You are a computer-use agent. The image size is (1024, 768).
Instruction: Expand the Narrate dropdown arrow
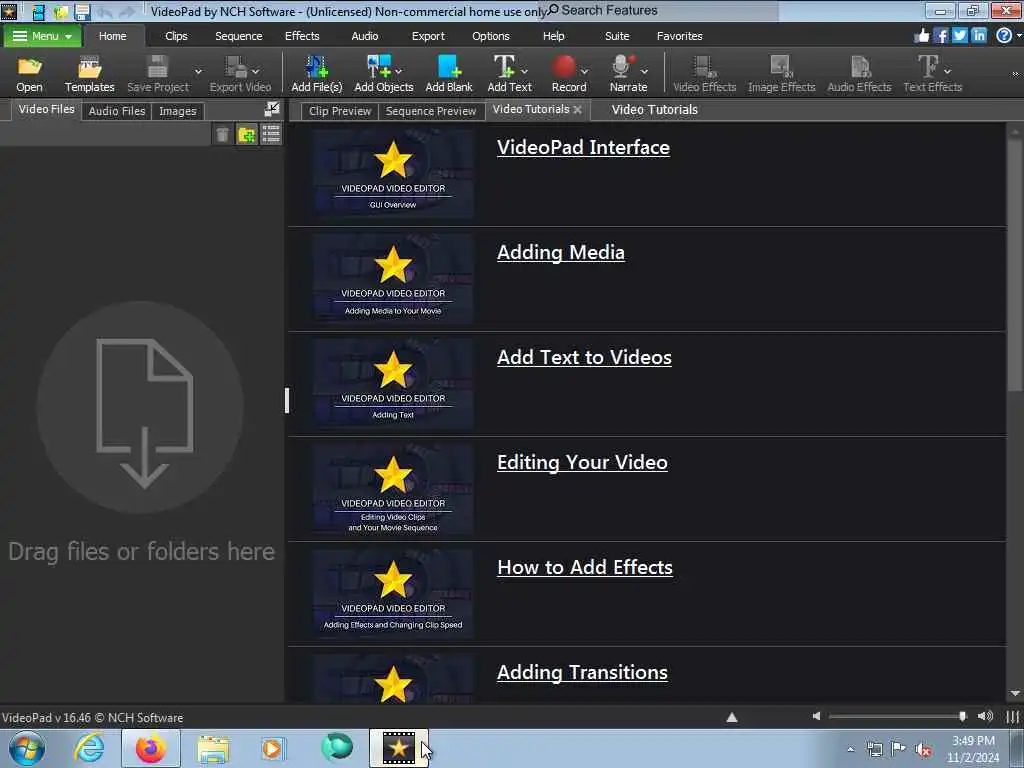coord(644,71)
